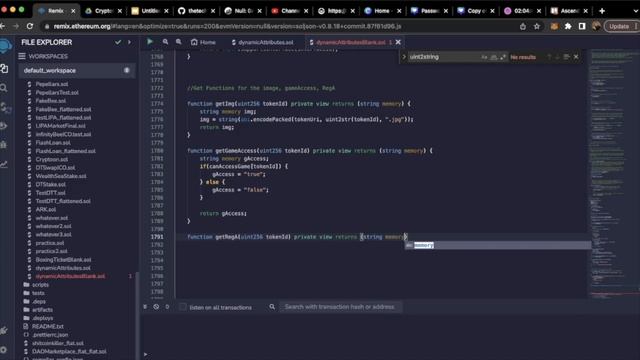Reload the browser page

click(30, 26)
